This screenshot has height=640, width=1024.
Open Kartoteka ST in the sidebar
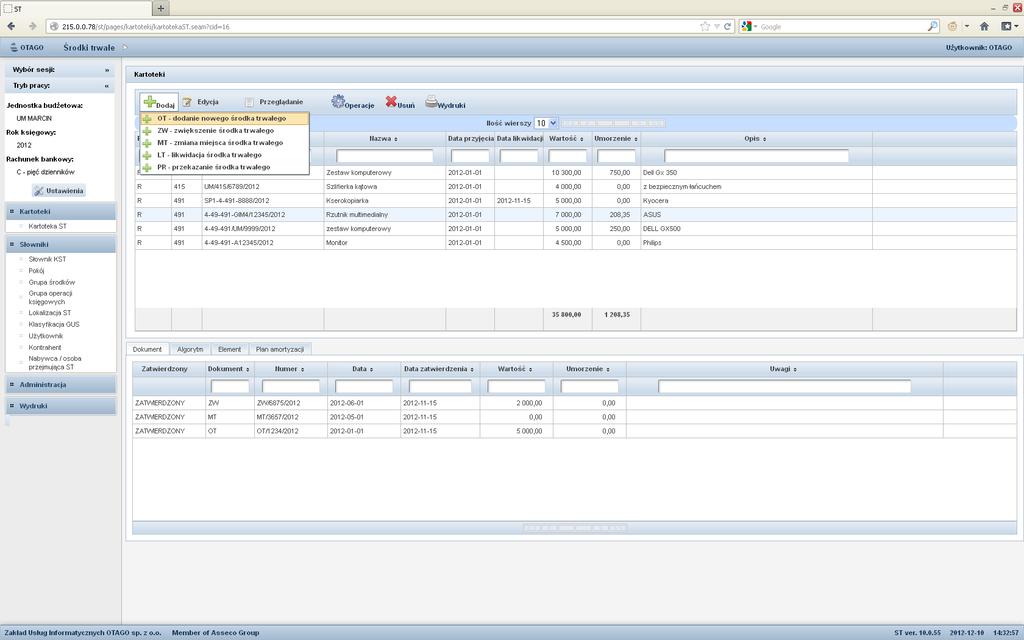pos(48,226)
